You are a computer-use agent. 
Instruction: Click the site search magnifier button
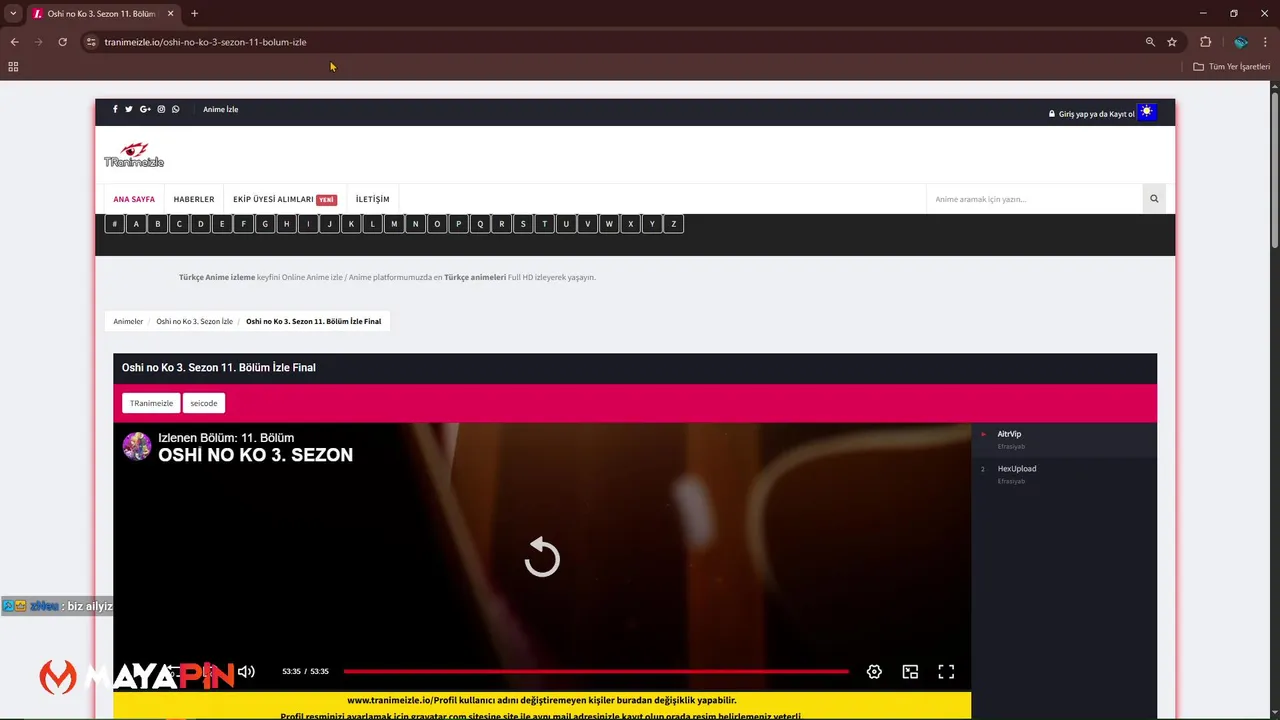pyautogui.click(x=1154, y=199)
